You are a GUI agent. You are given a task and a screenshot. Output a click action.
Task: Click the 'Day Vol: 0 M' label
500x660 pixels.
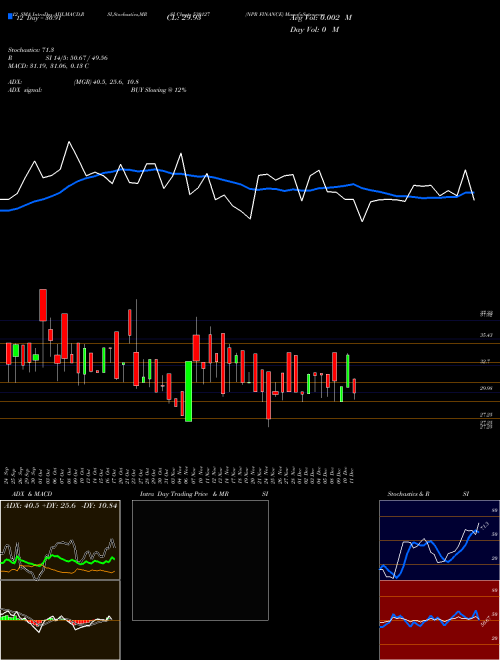(x=314, y=29)
